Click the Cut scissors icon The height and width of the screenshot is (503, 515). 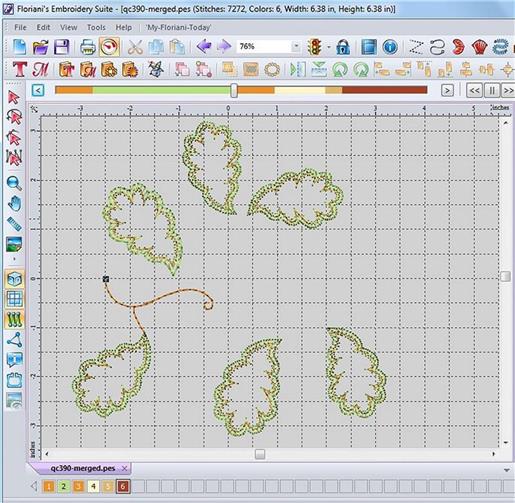(x=135, y=47)
